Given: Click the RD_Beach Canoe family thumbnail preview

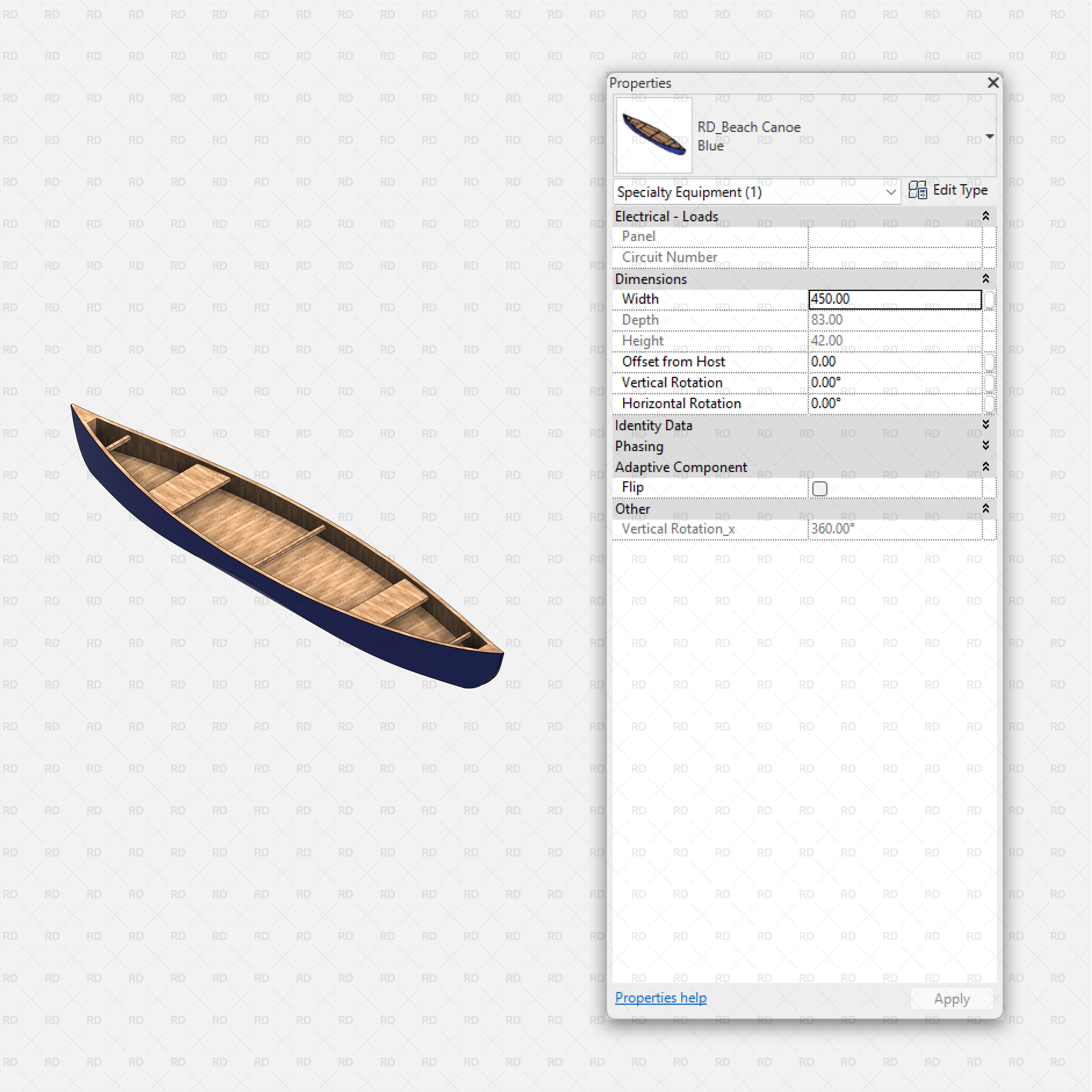Looking at the screenshot, I should point(653,135).
